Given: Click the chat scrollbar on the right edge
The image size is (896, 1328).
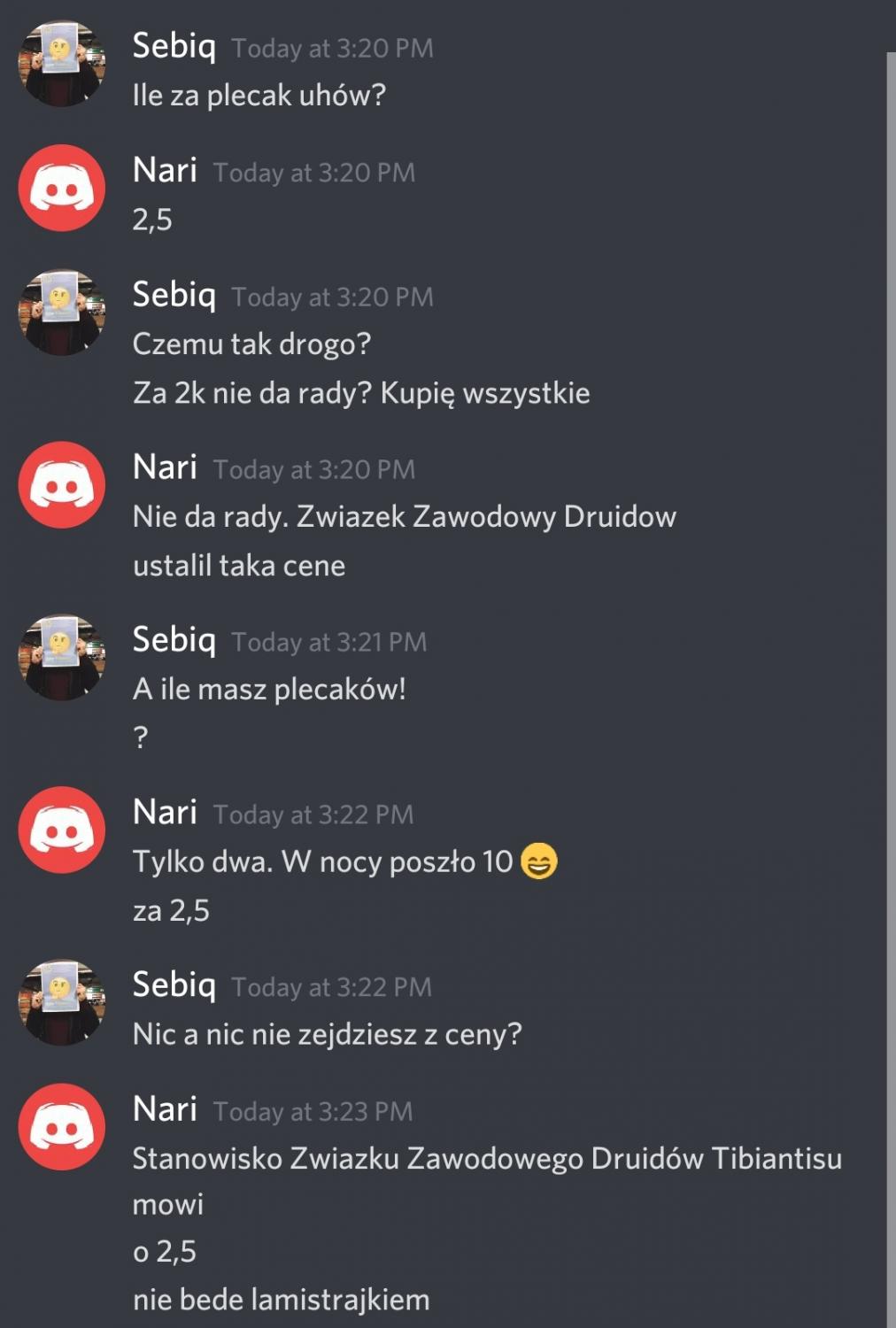Looking at the screenshot, I should (891, 691).
